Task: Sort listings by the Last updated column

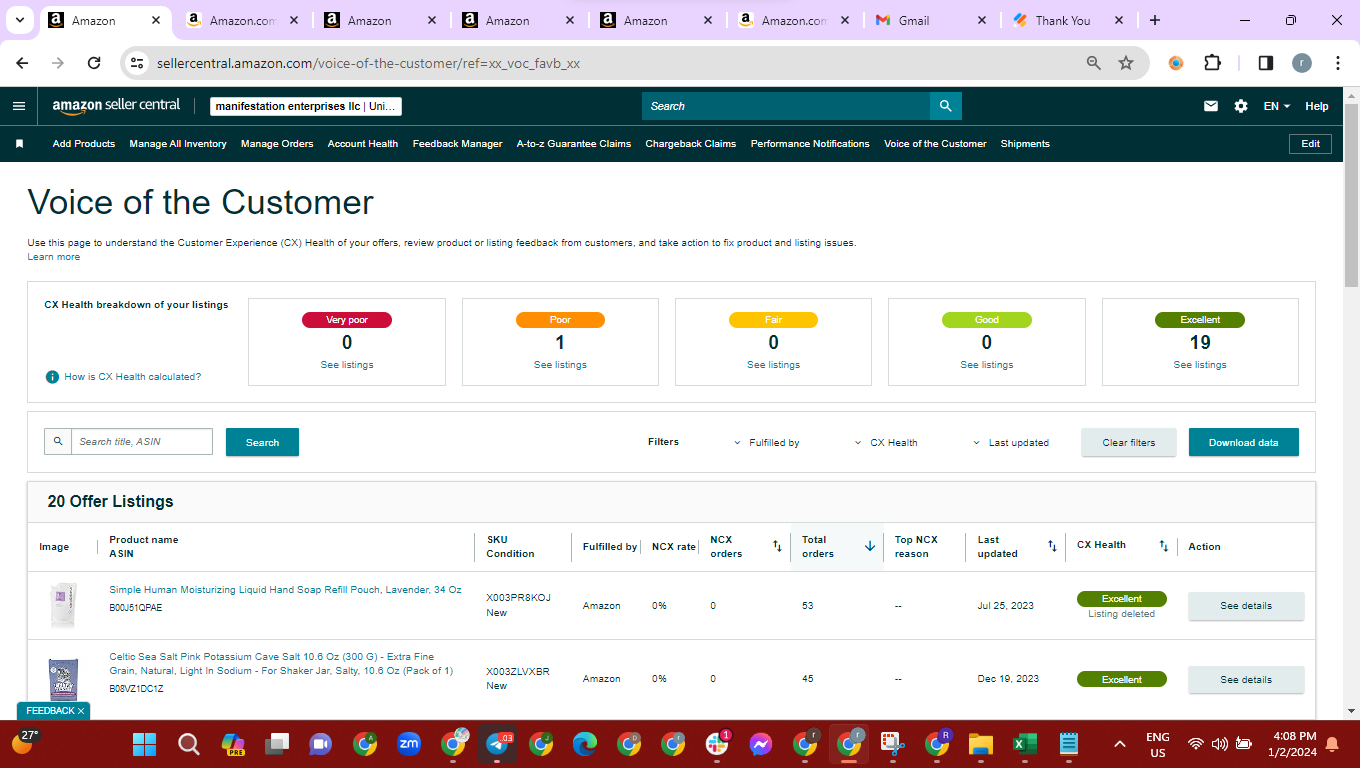Action: point(1052,546)
